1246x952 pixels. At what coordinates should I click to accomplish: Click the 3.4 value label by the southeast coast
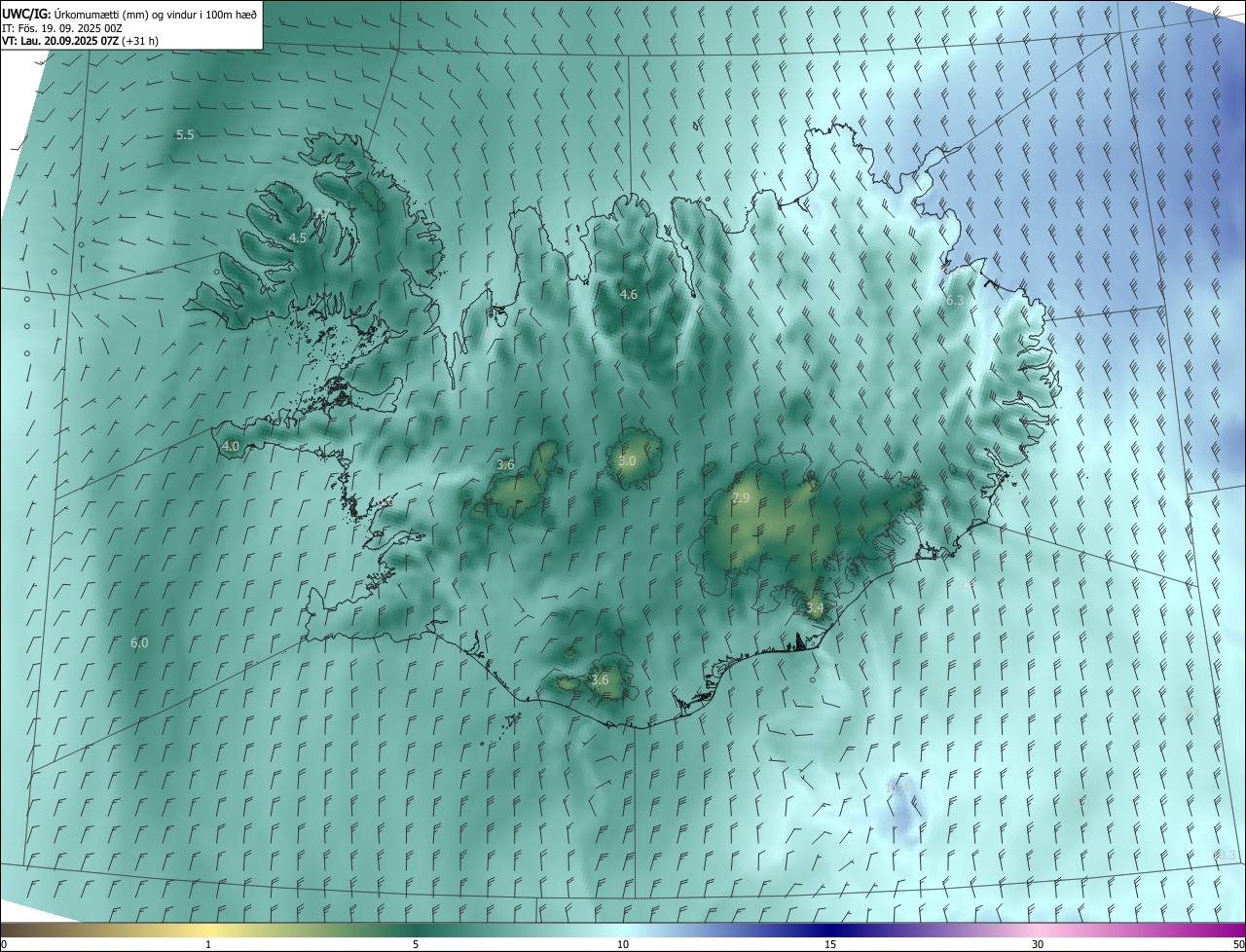[x=815, y=608]
